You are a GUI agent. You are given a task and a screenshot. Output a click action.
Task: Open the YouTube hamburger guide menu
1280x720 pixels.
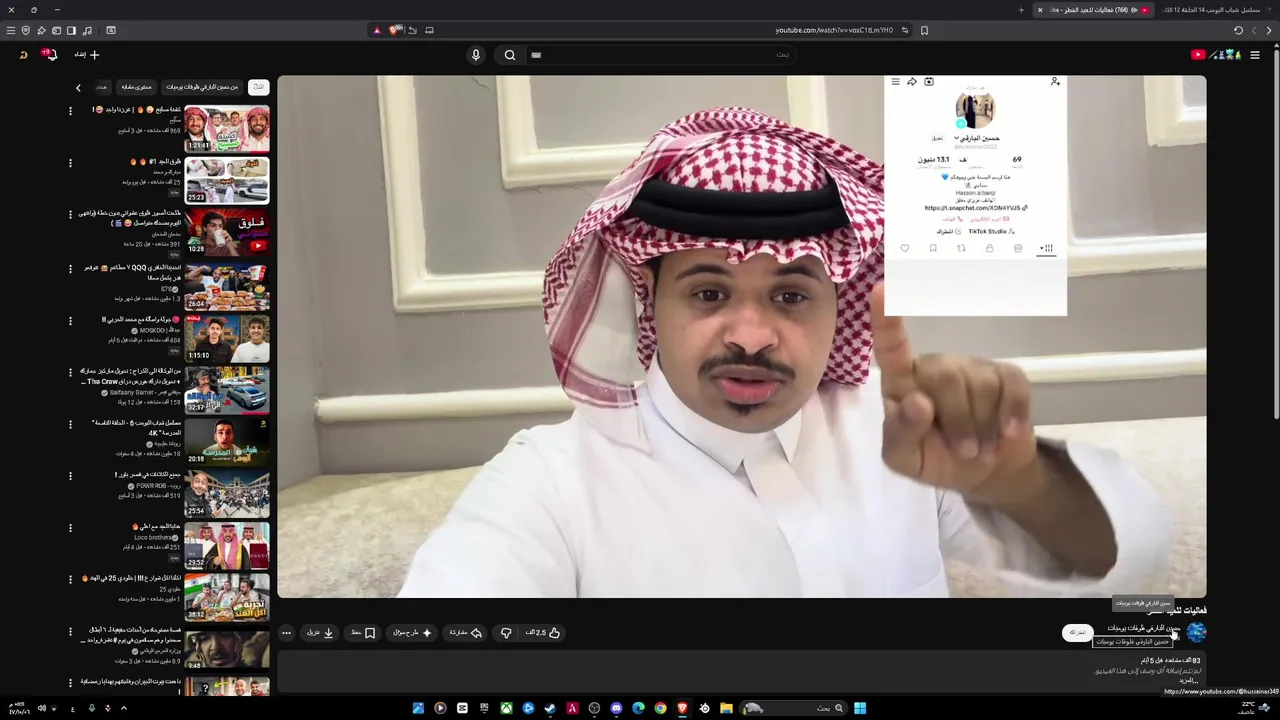tap(1255, 55)
